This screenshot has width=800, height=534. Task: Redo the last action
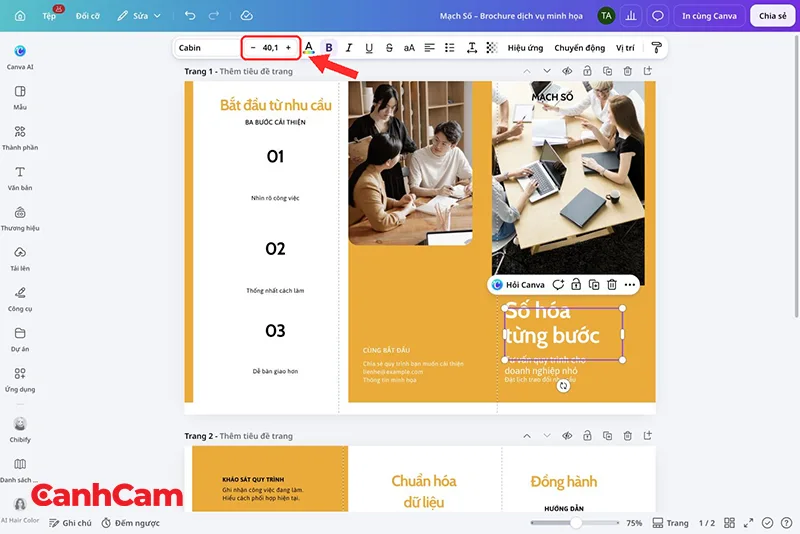coord(214,16)
